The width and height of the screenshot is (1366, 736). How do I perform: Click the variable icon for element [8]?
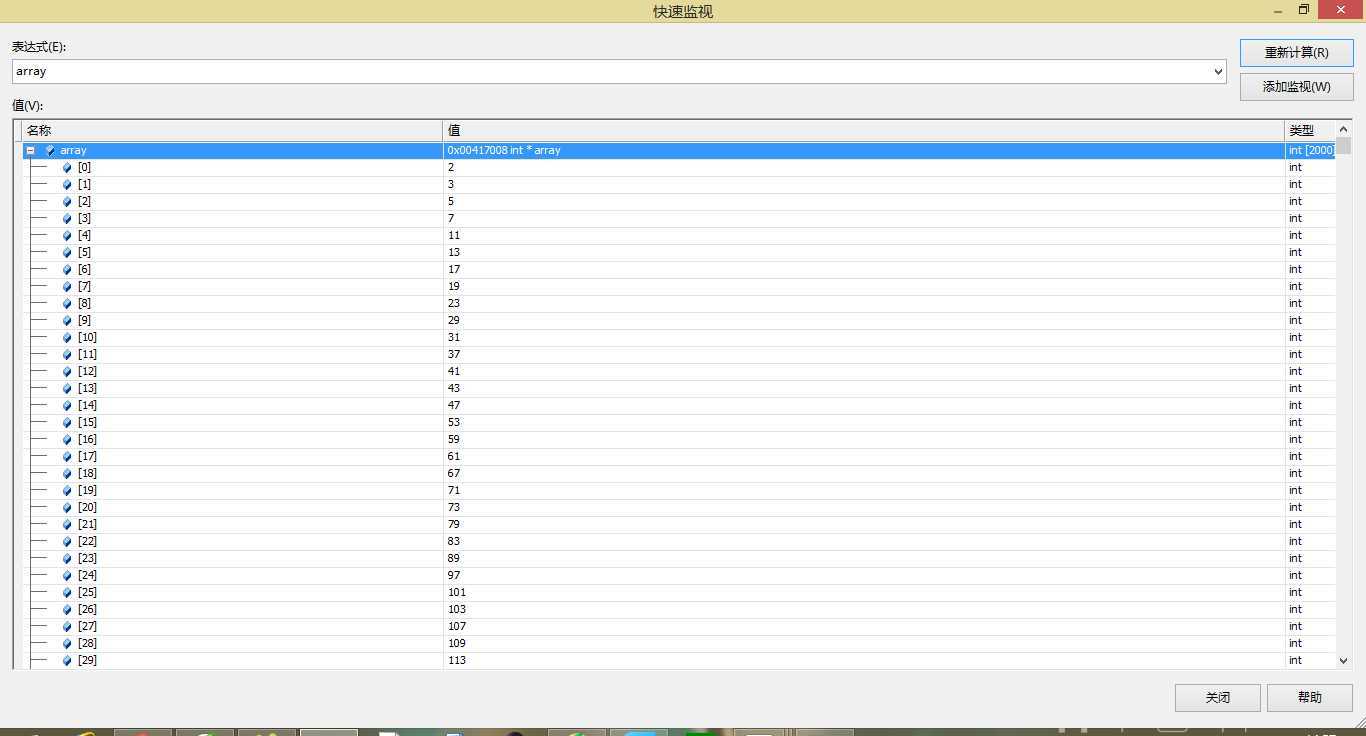tap(68, 303)
